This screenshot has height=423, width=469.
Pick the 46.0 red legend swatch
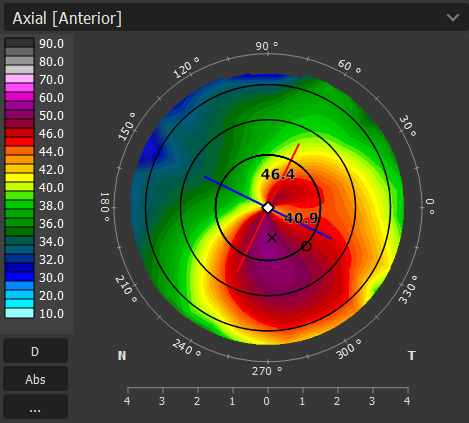(x=19, y=133)
